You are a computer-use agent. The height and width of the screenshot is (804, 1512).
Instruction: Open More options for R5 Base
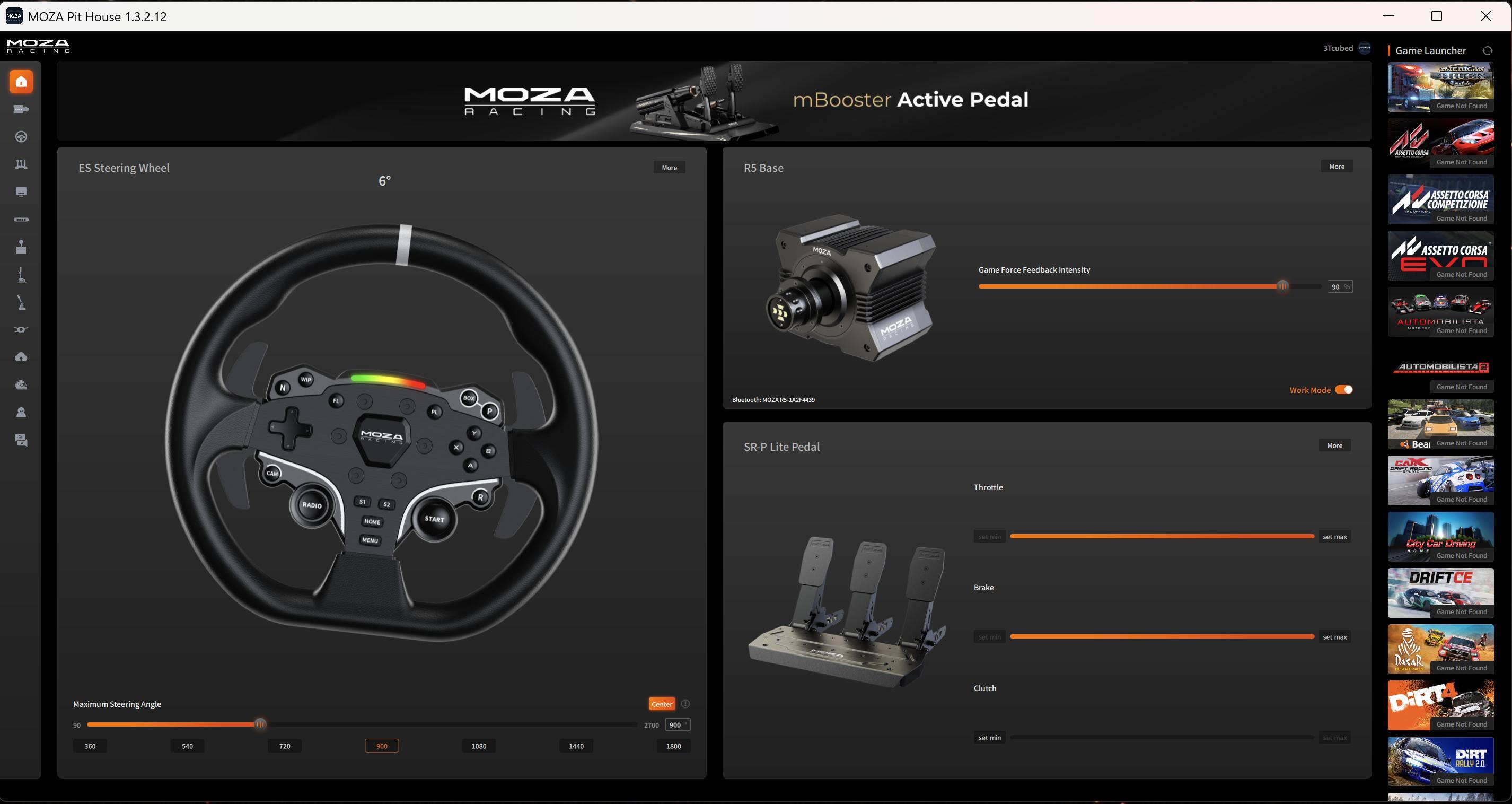click(1337, 166)
